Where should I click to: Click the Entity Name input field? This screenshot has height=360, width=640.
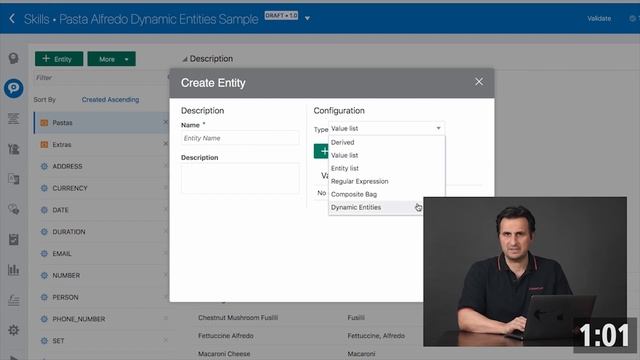[x=240, y=138]
